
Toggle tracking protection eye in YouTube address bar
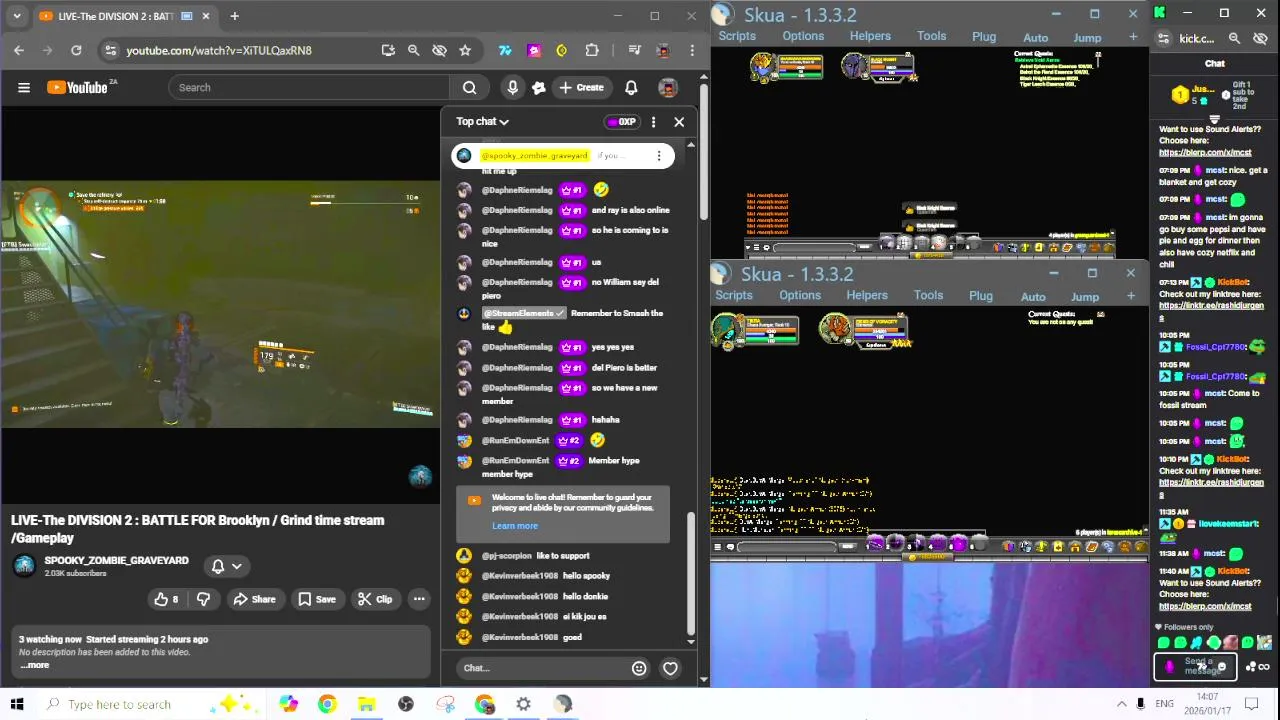coord(439,50)
